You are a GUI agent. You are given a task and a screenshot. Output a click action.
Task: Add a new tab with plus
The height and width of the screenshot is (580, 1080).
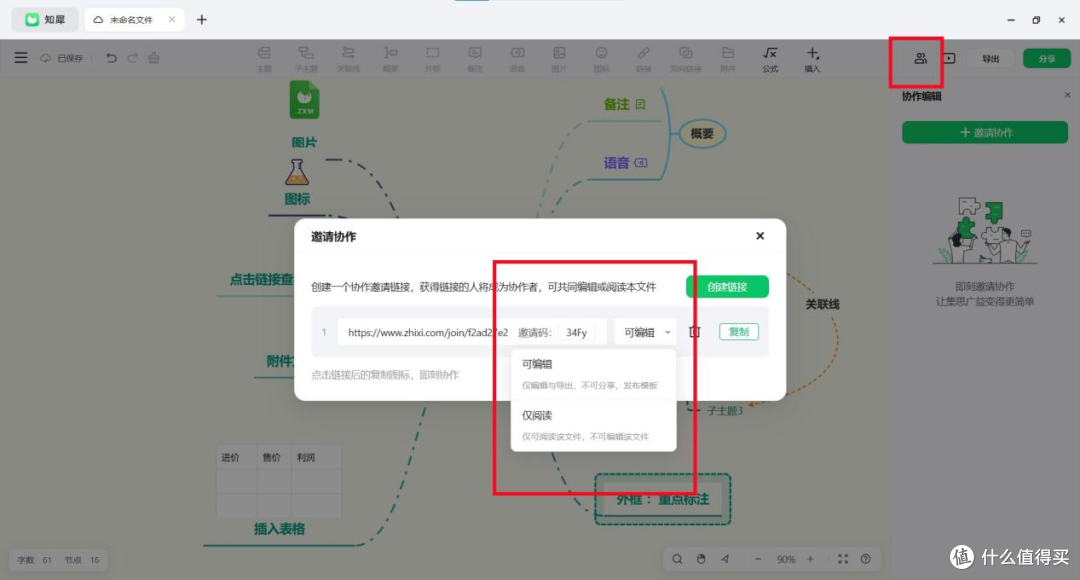pyautogui.click(x=202, y=20)
